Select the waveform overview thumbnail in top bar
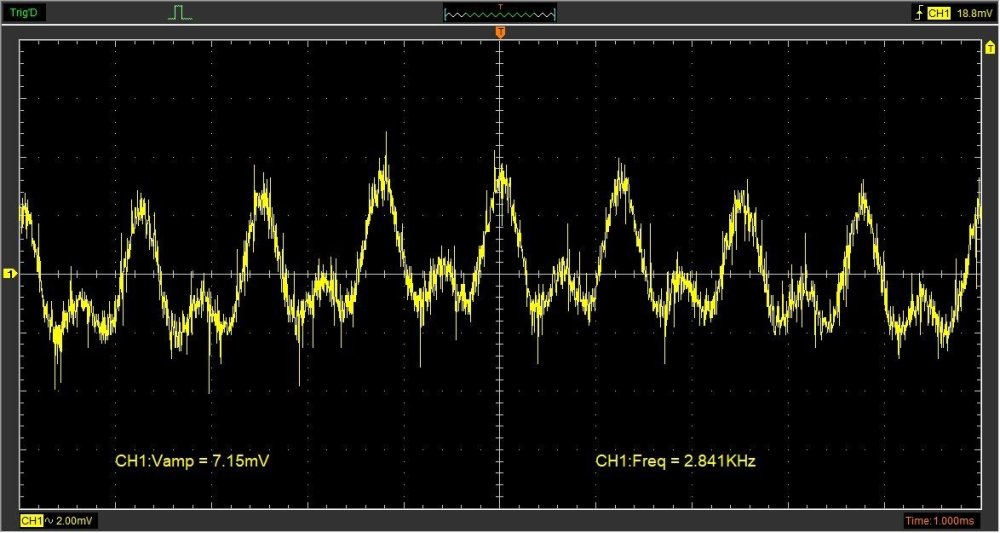This screenshot has width=1000, height=533. [500, 14]
